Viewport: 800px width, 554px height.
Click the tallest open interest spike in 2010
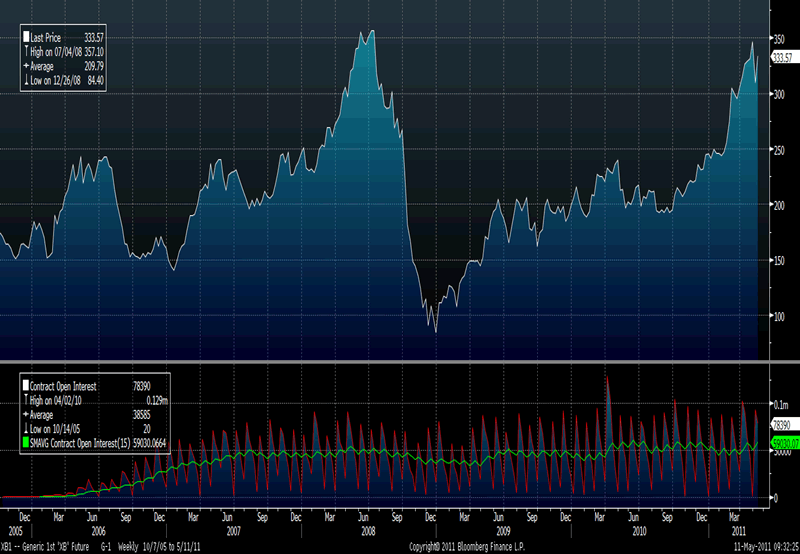(607, 378)
